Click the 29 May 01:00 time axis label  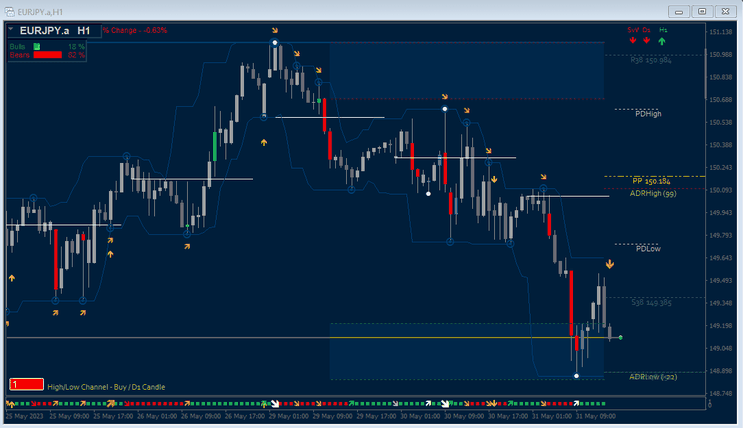point(288,416)
